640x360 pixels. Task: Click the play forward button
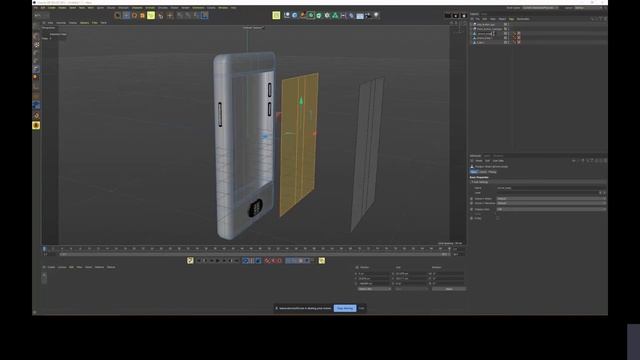pos(218,260)
